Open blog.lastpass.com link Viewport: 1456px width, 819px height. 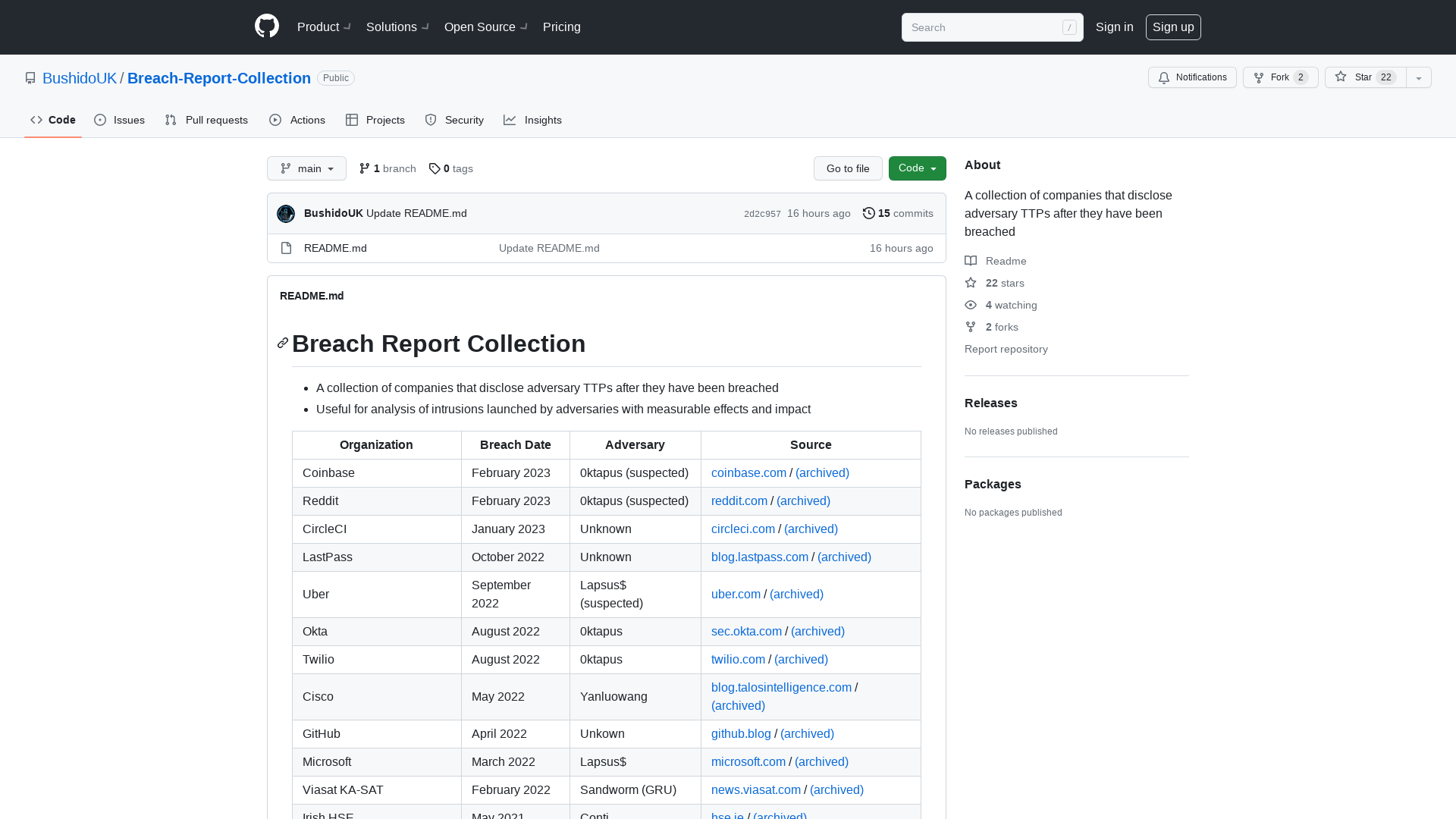[x=760, y=557]
